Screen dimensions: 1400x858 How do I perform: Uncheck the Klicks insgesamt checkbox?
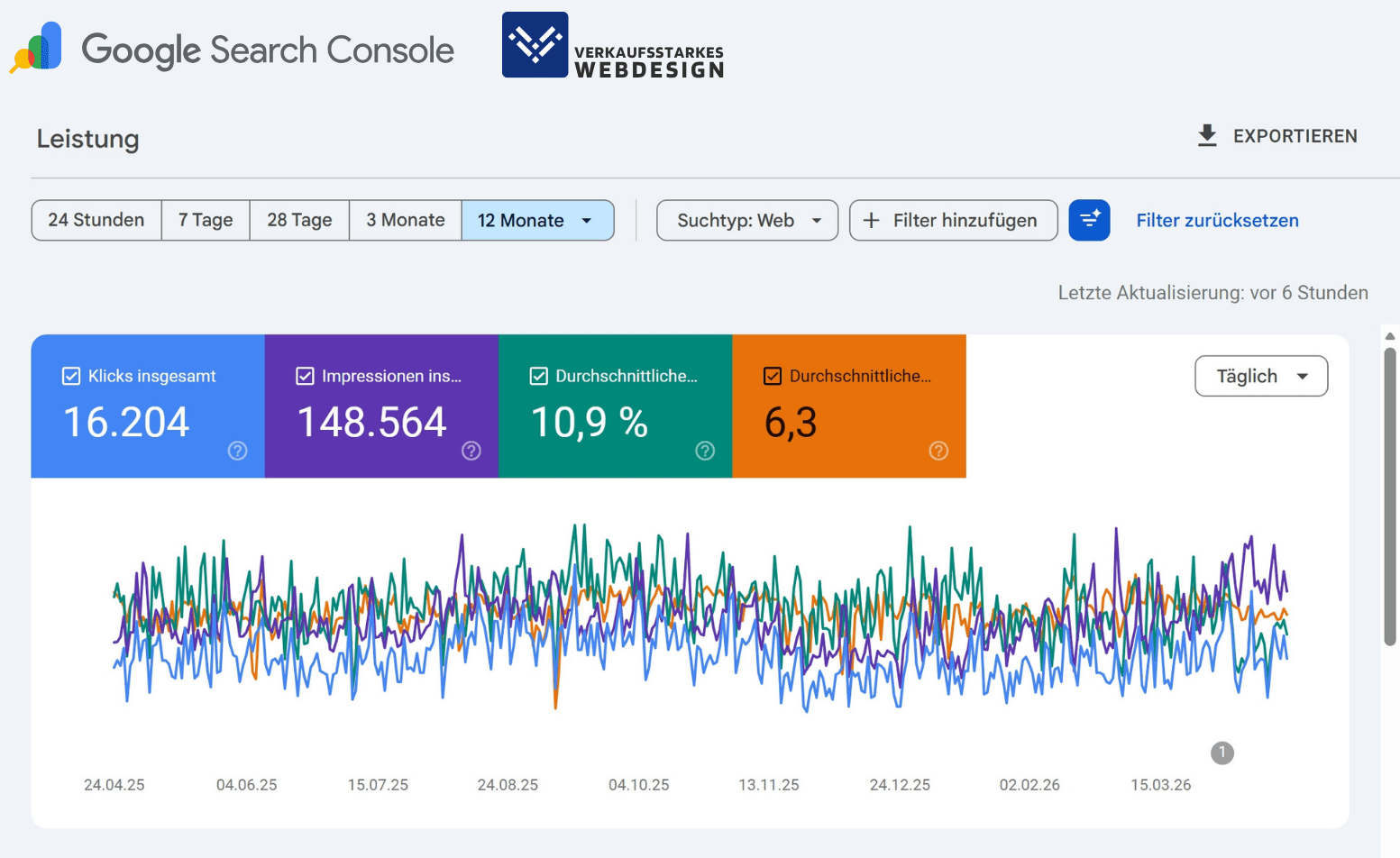[x=71, y=376]
